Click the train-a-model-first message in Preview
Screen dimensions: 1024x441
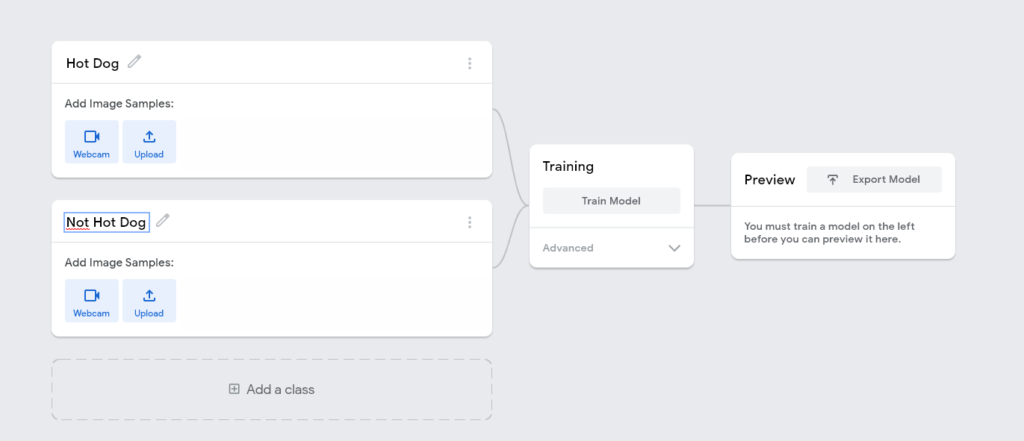[x=829, y=232]
